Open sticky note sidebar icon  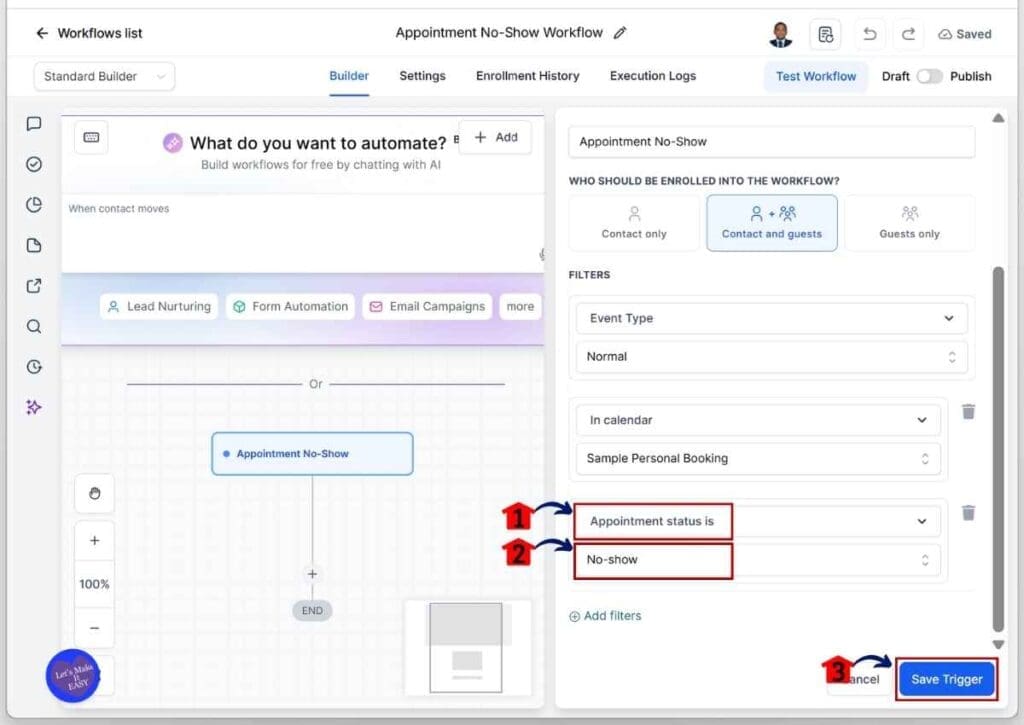(34, 245)
